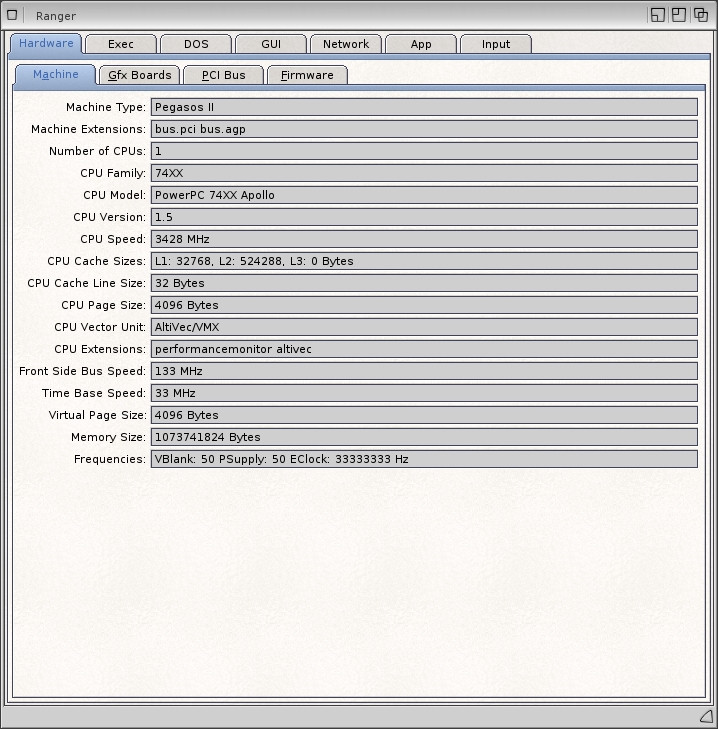Click the Memory Size value field
This screenshot has width=718, height=729.
(x=424, y=437)
